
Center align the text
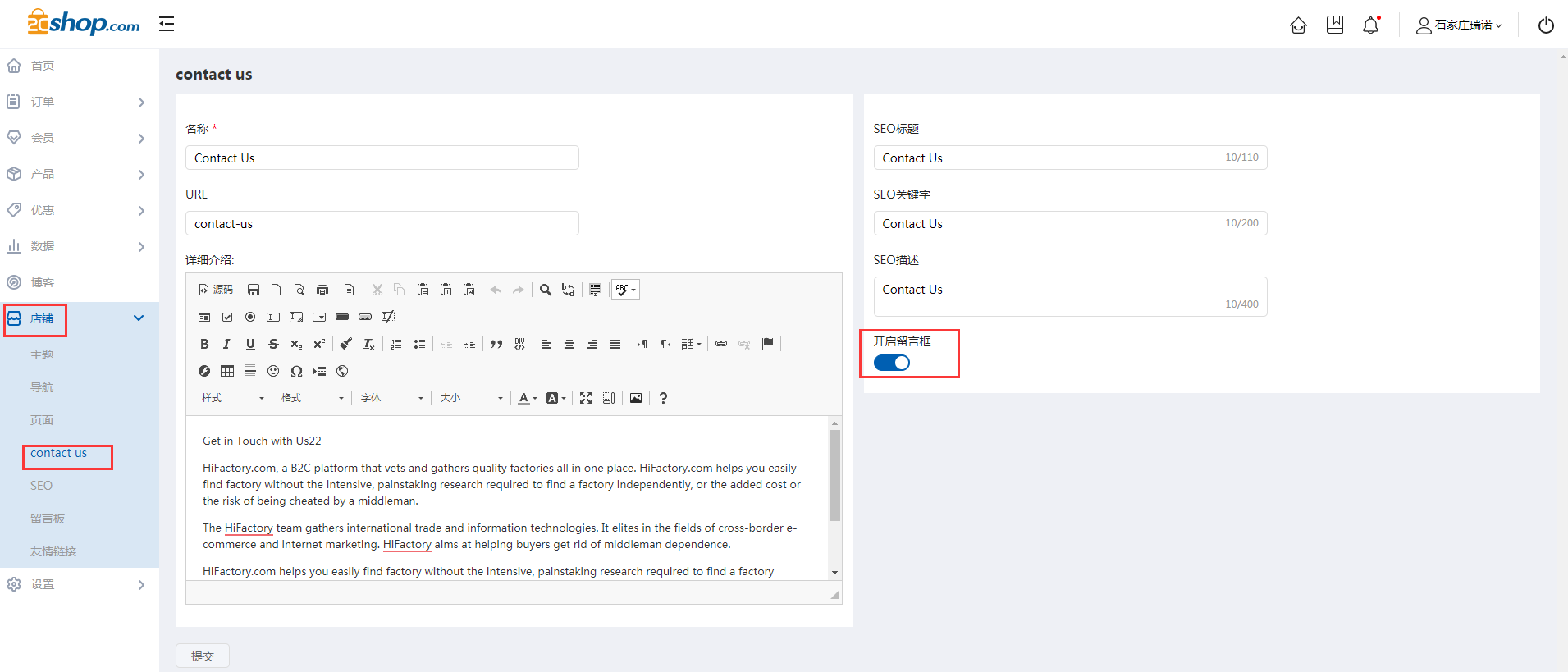click(x=569, y=344)
